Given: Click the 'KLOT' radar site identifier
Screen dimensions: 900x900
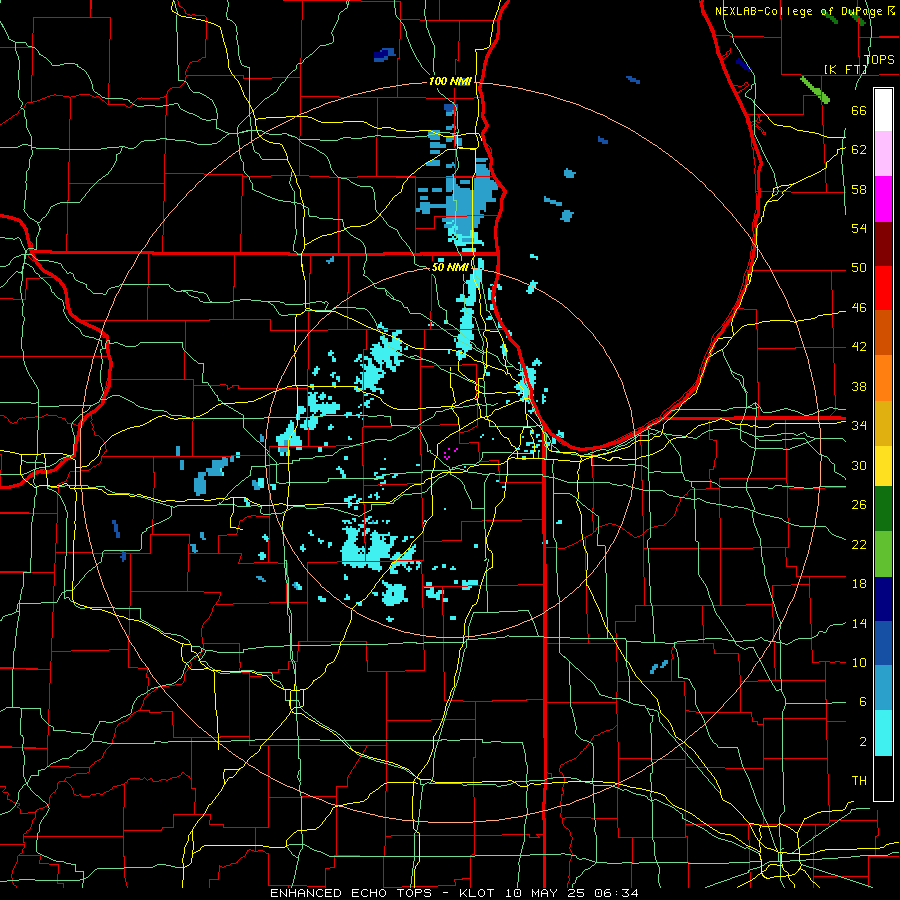Looking at the screenshot, I should [479, 893].
